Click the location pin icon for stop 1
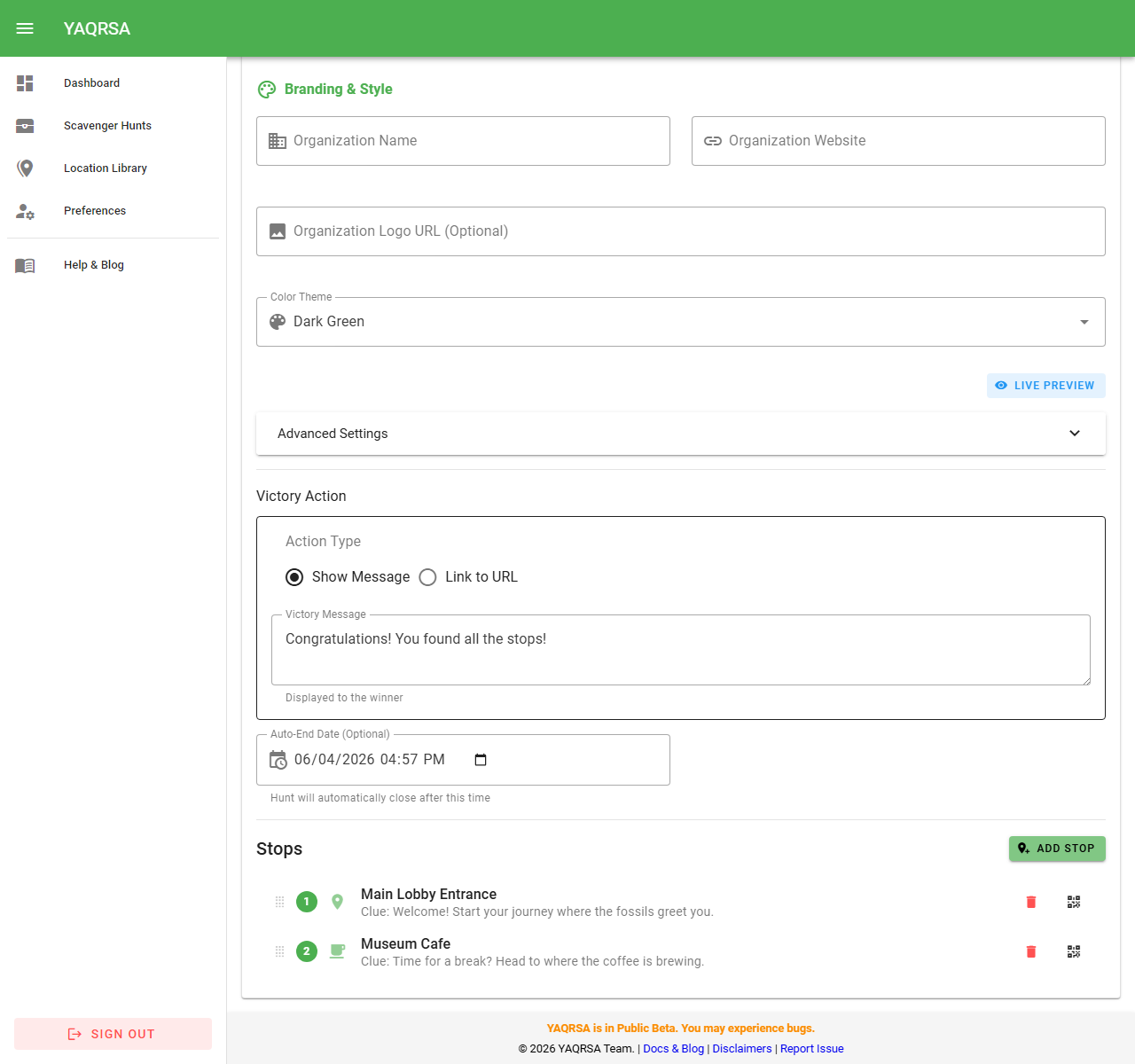The height and width of the screenshot is (1064, 1135). [337, 902]
